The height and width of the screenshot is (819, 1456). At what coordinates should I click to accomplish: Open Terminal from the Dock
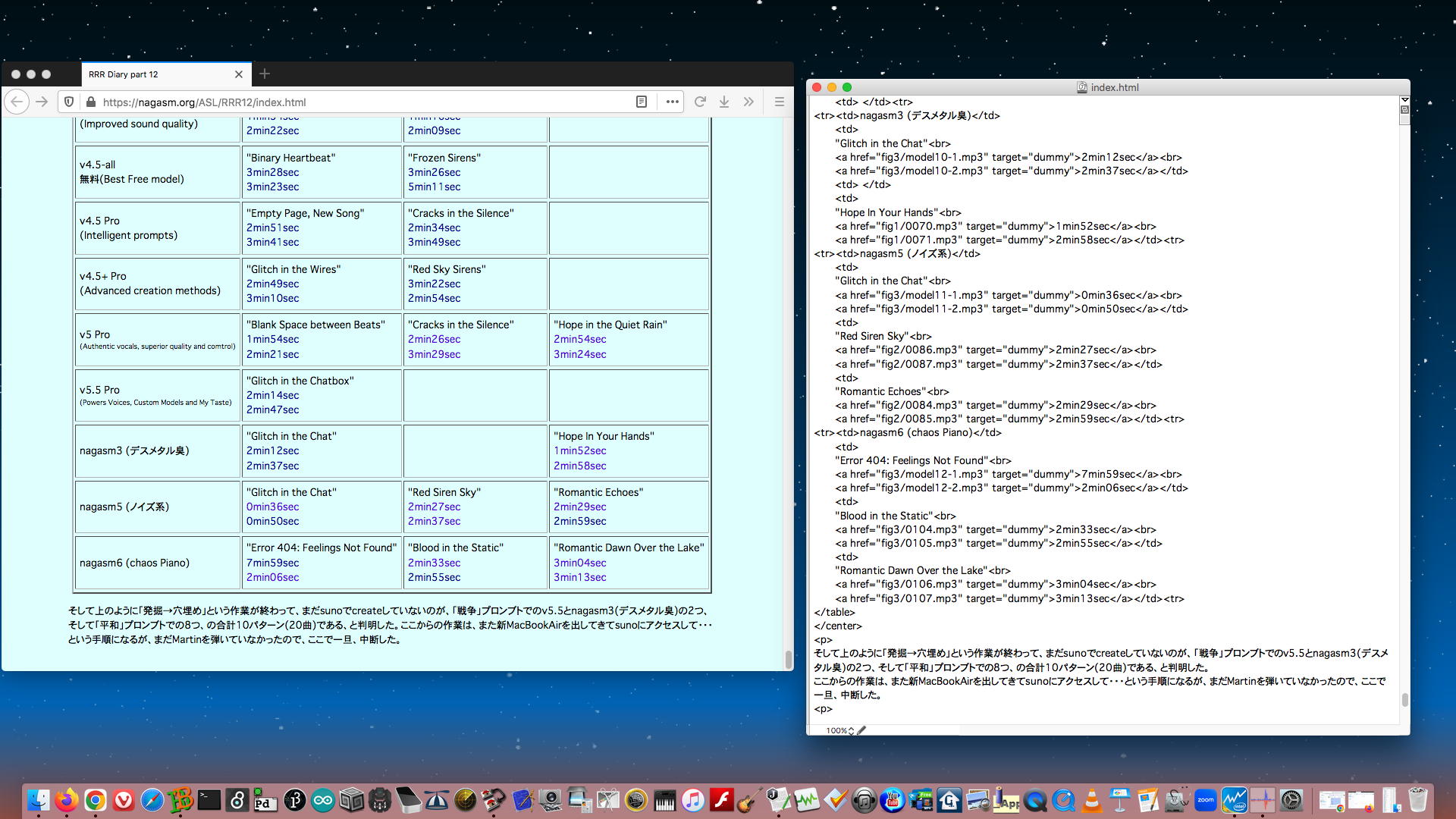tap(209, 800)
